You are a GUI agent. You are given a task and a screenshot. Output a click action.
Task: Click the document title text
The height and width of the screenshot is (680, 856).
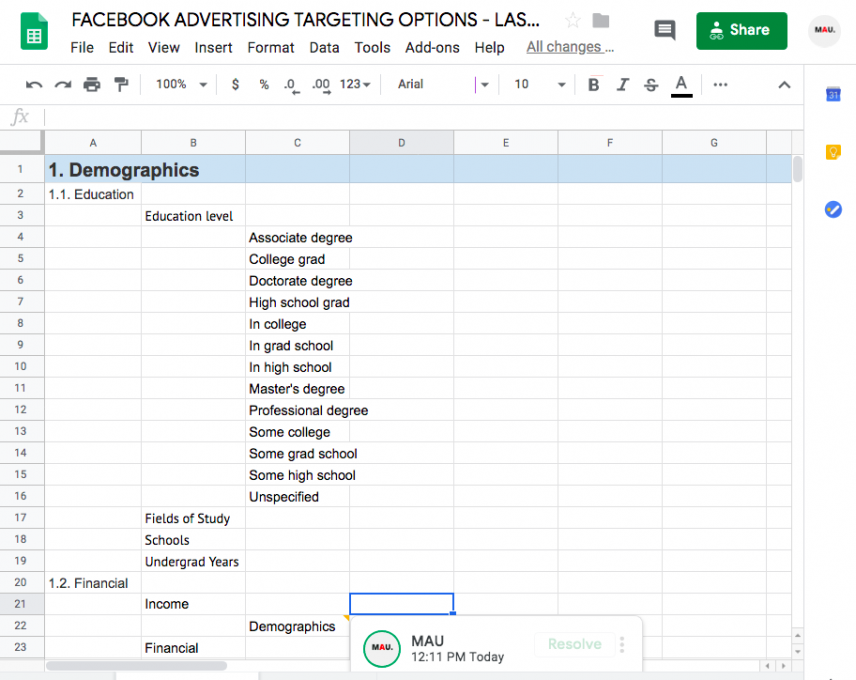(306, 20)
